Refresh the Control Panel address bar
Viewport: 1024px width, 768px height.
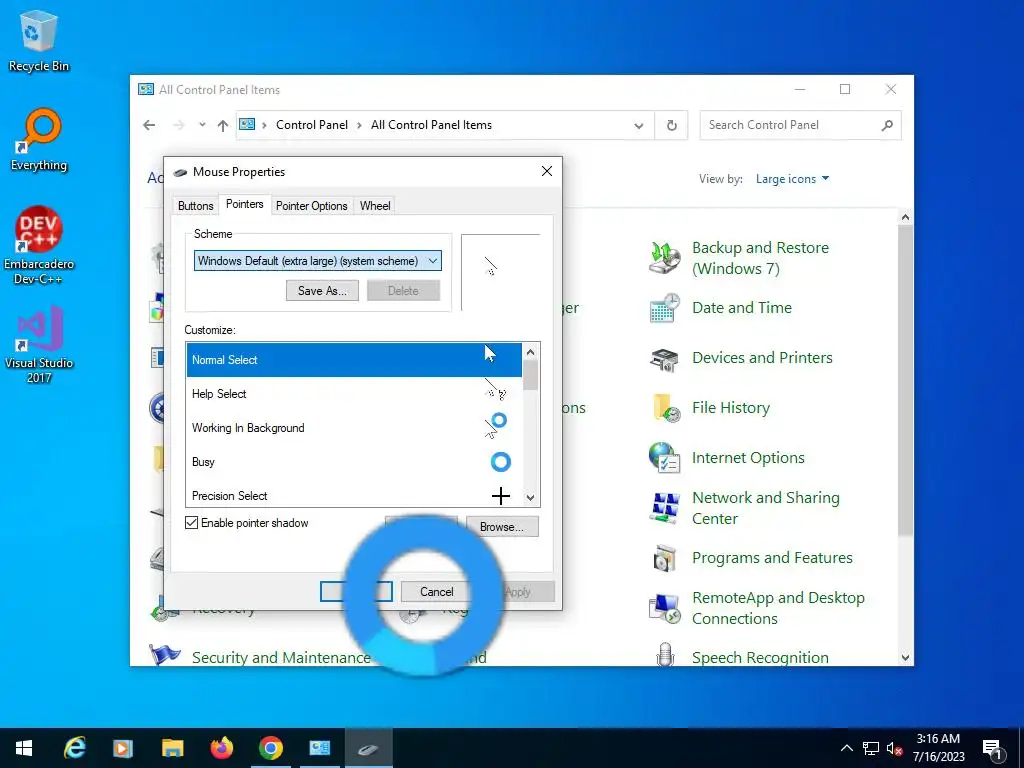(x=671, y=125)
